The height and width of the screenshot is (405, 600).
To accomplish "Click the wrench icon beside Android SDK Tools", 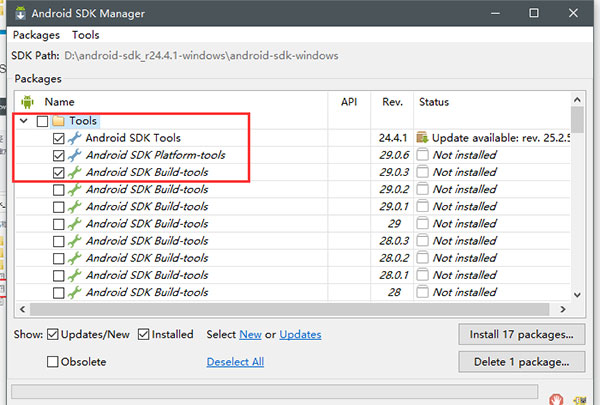I will coord(75,138).
